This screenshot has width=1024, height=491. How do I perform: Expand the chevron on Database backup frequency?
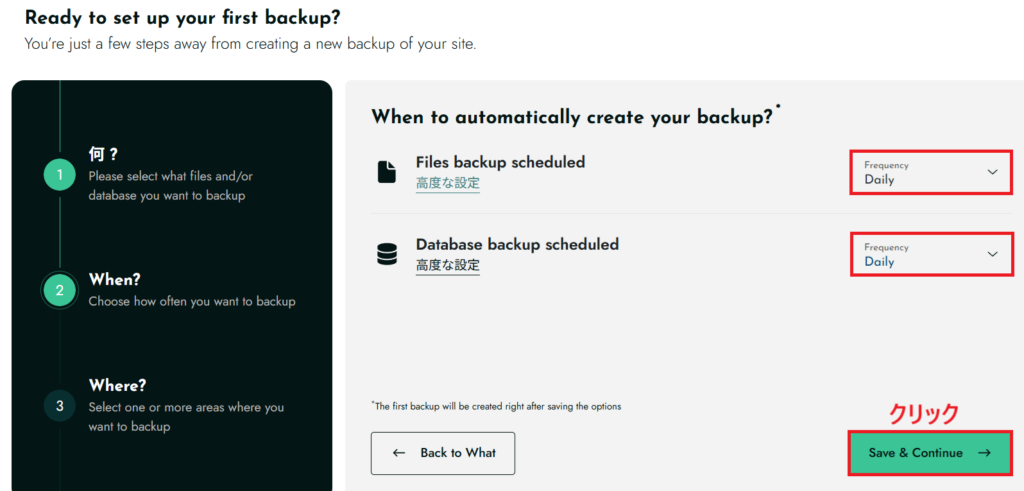pos(992,254)
